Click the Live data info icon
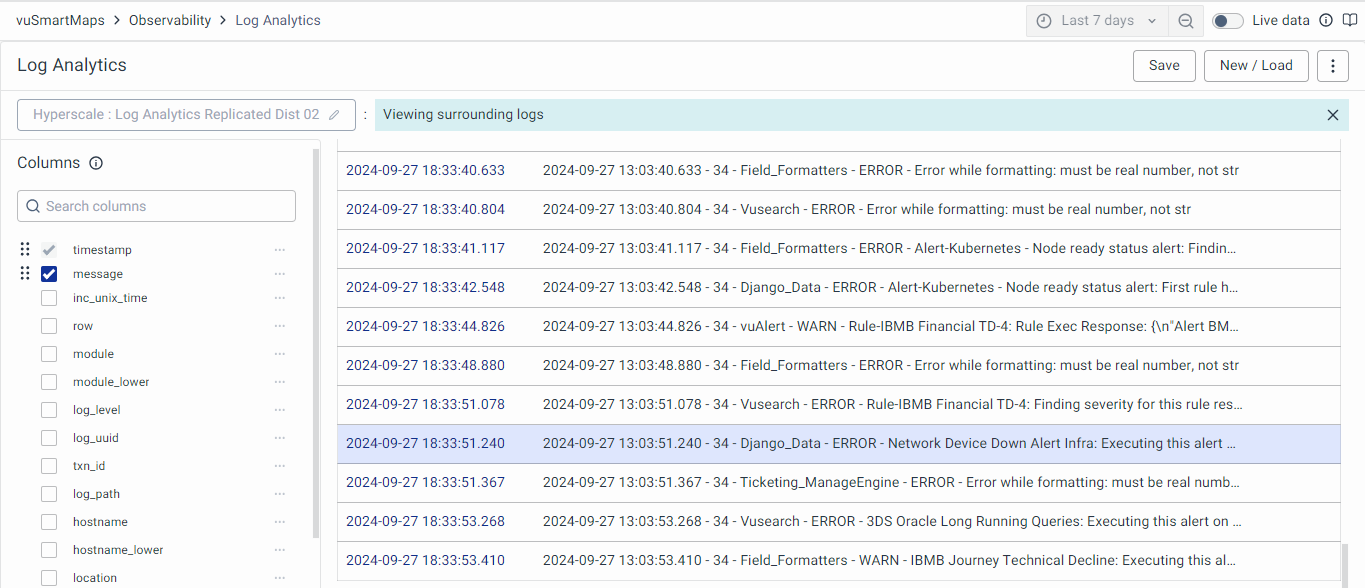The height and width of the screenshot is (588, 1365). [x=1326, y=21]
